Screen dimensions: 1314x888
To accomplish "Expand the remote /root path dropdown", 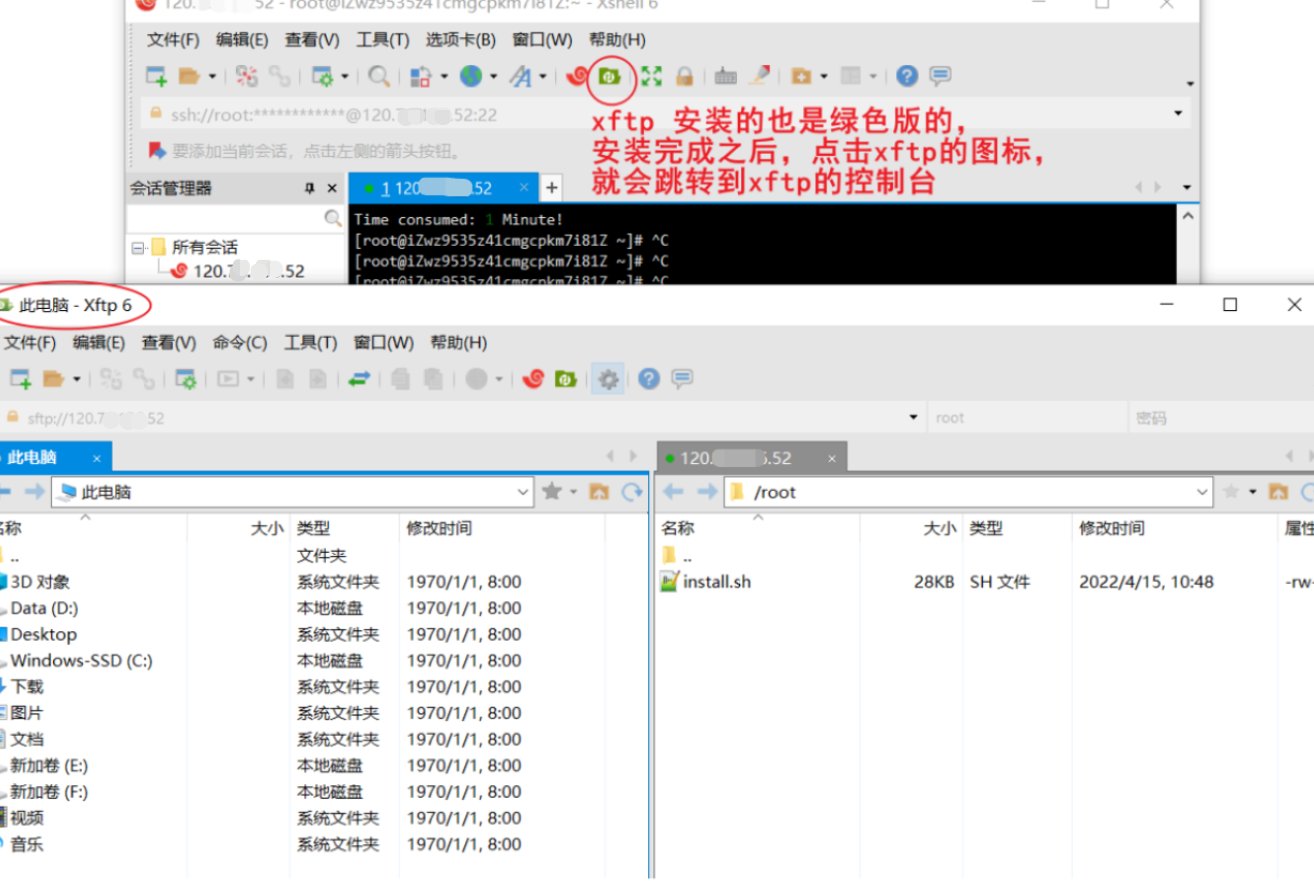I will [1203, 492].
